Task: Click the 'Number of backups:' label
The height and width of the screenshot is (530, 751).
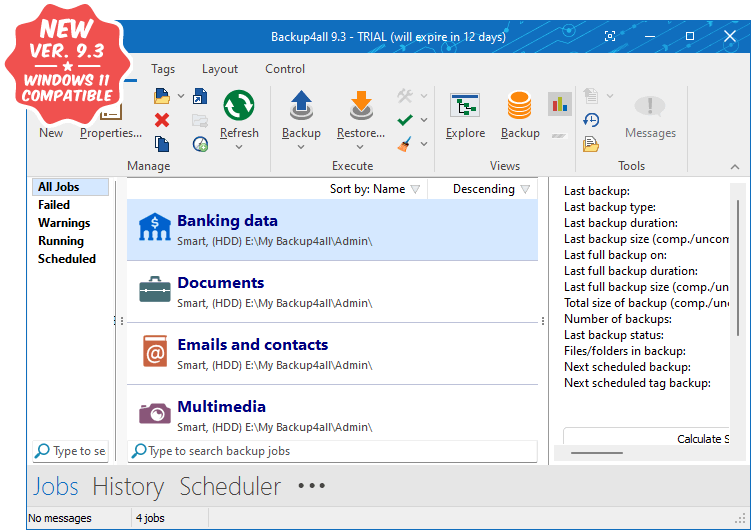Action: (x=618, y=319)
